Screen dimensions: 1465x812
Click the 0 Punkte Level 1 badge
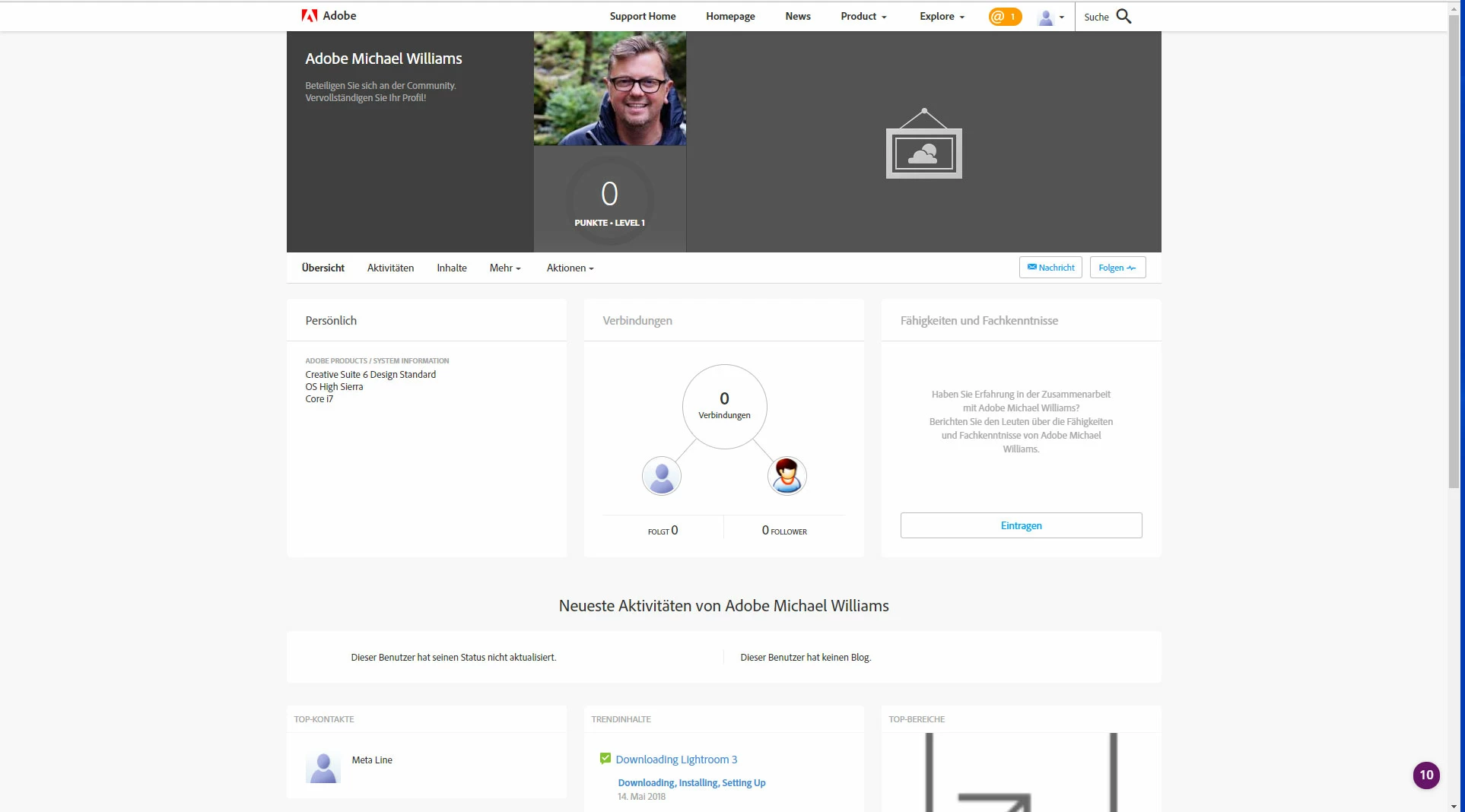coord(609,201)
